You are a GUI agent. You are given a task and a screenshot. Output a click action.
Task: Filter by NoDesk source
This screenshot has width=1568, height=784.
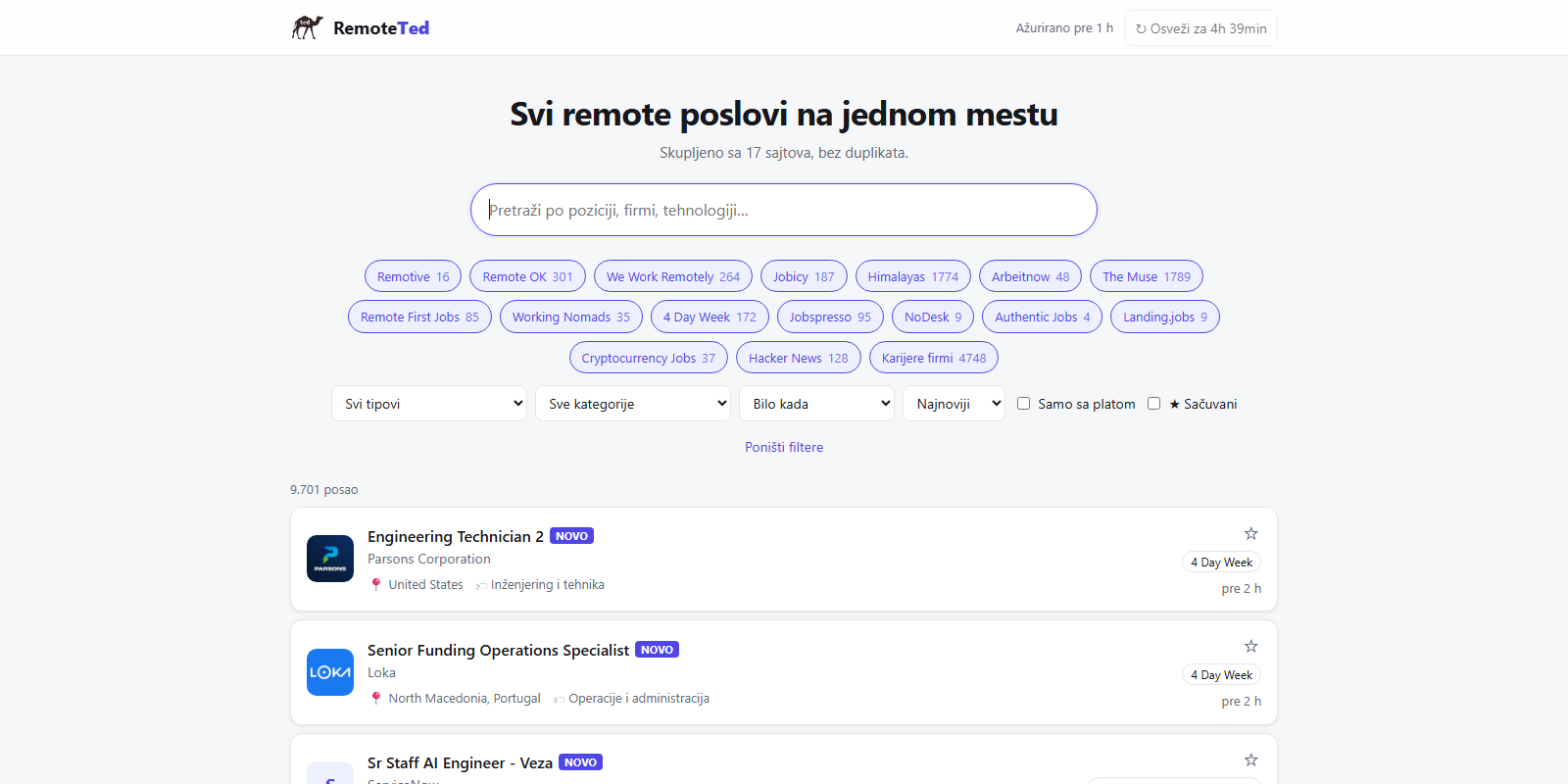[x=933, y=317]
